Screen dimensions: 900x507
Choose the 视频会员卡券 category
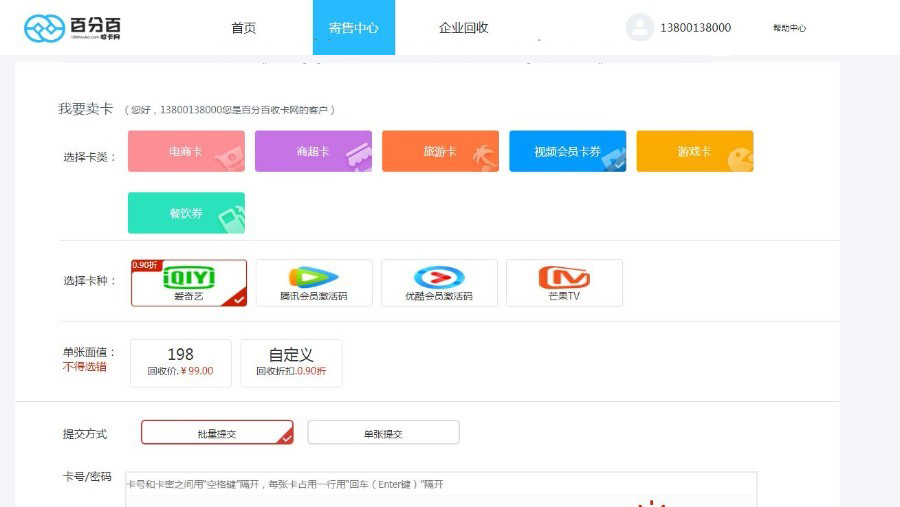point(568,151)
